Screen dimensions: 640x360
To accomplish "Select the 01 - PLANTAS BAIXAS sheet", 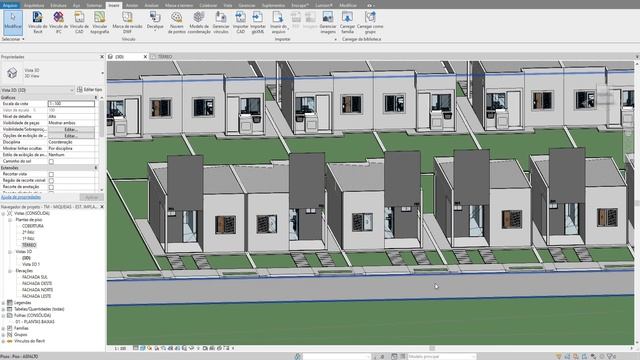I will [35, 322].
